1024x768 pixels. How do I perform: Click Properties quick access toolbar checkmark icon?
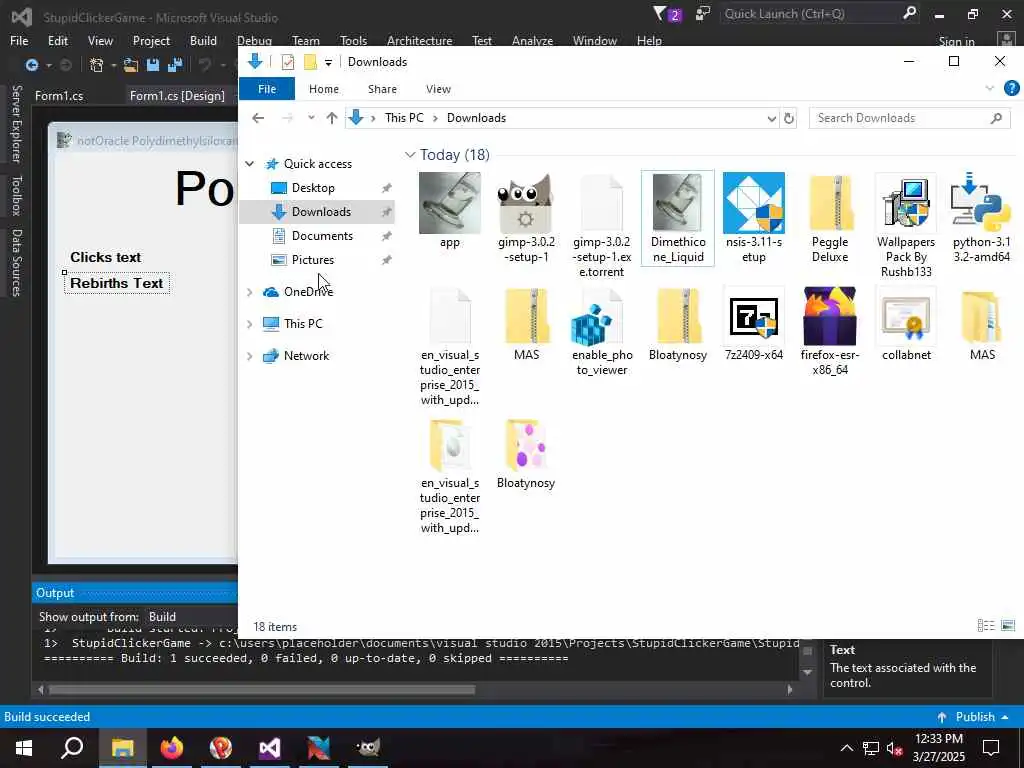coord(287,62)
